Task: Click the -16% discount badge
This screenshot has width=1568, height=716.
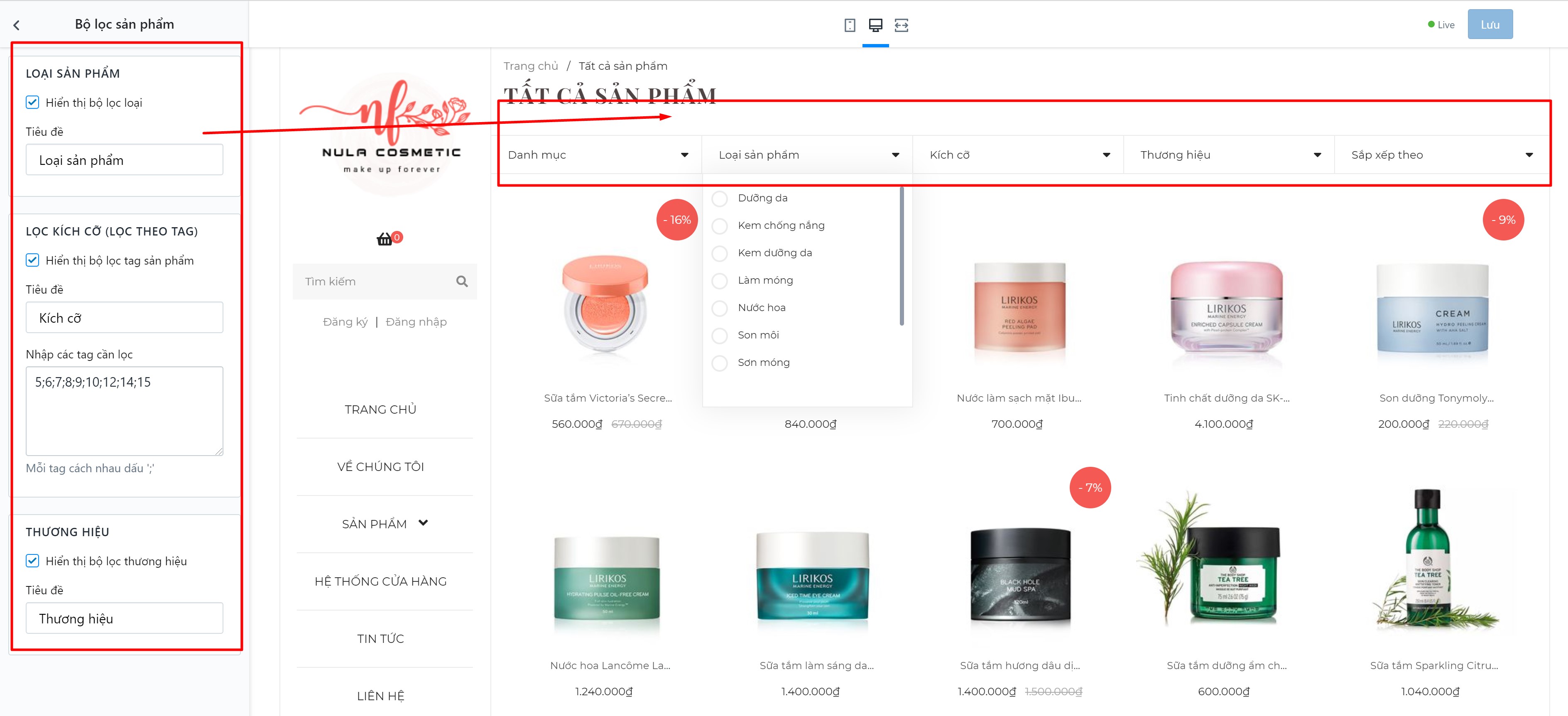Action: pyautogui.click(x=677, y=220)
